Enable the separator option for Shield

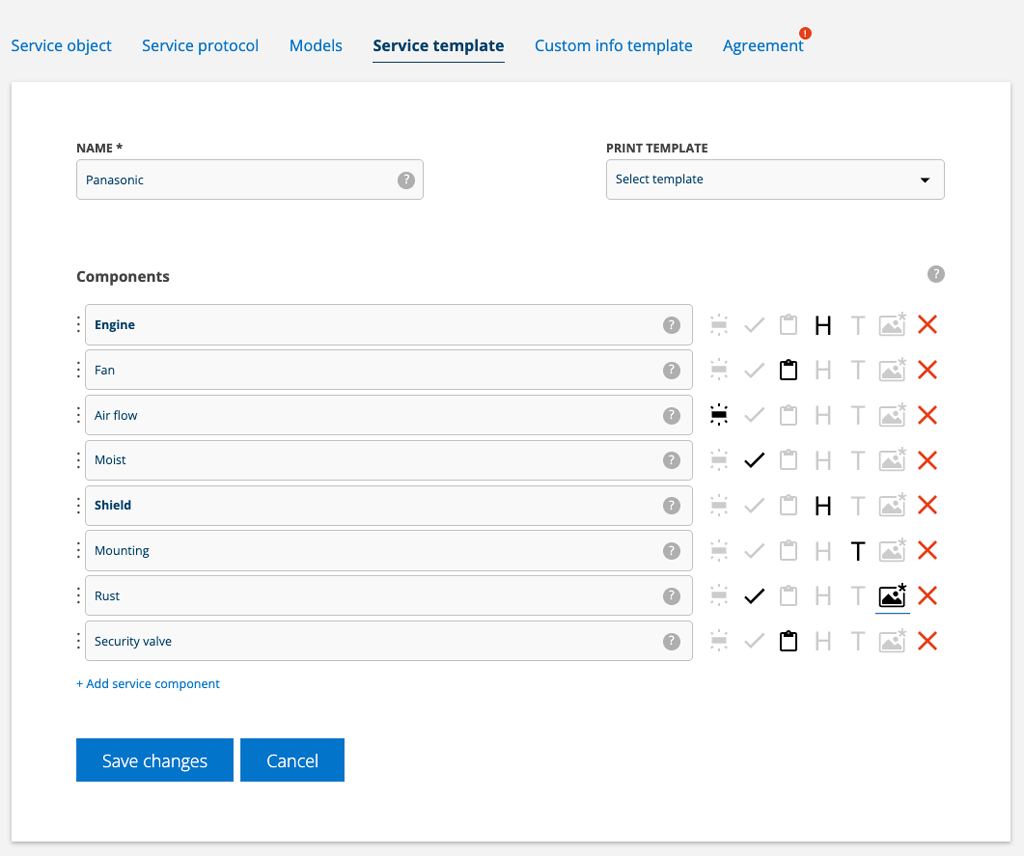pyautogui.click(x=719, y=505)
